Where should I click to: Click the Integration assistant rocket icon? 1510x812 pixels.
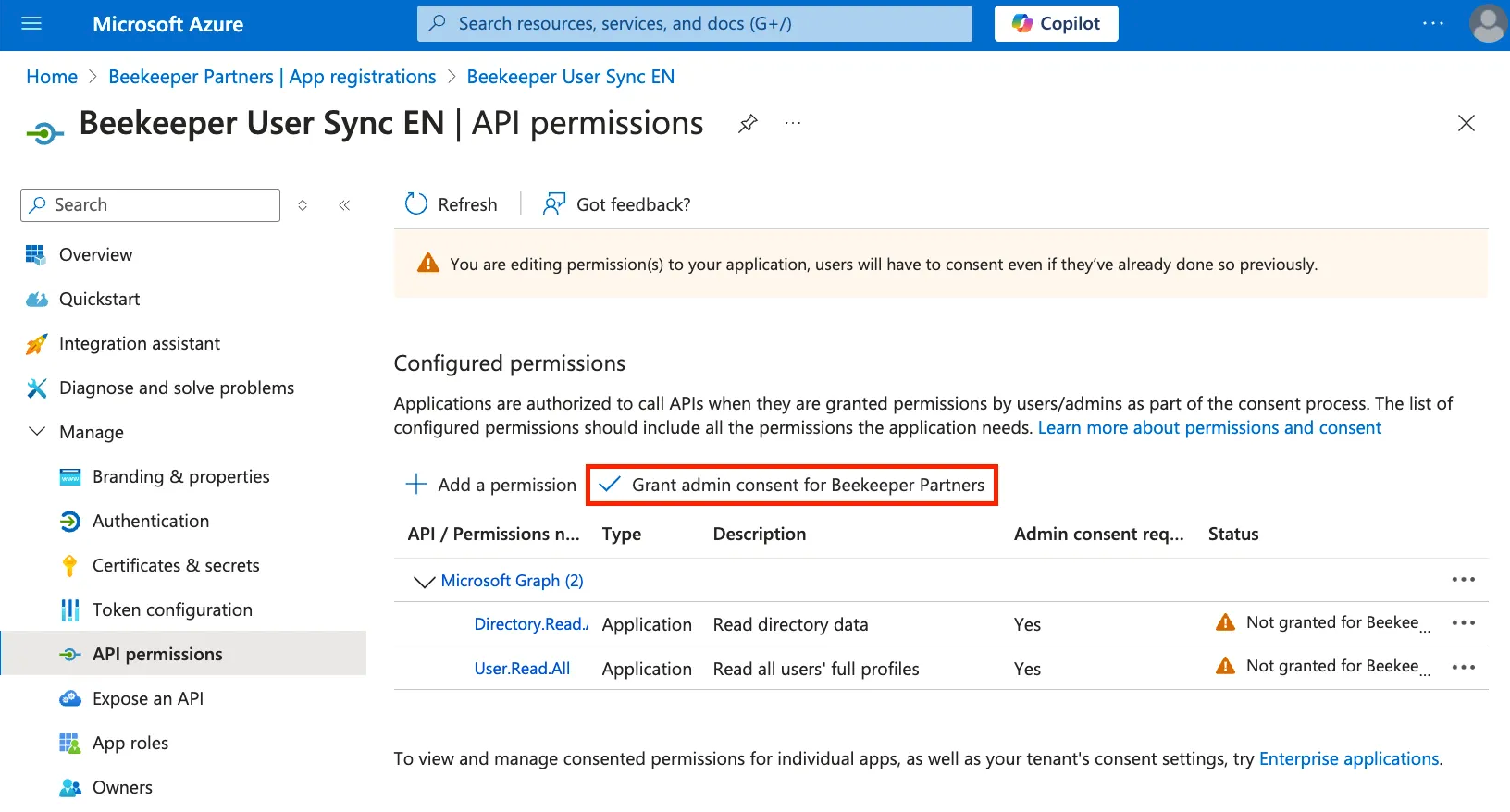click(x=36, y=344)
